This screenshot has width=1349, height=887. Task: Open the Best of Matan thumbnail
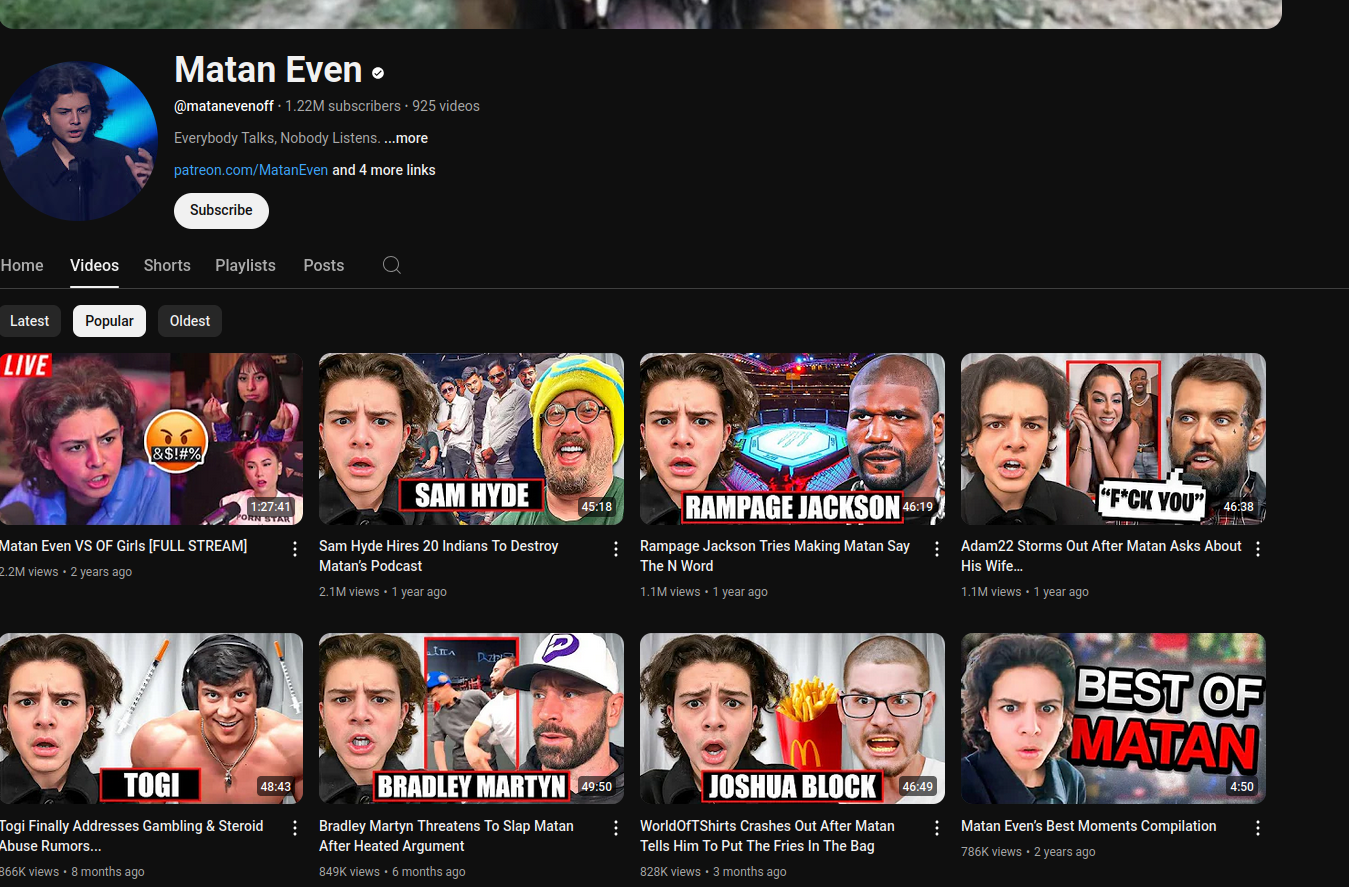1113,718
